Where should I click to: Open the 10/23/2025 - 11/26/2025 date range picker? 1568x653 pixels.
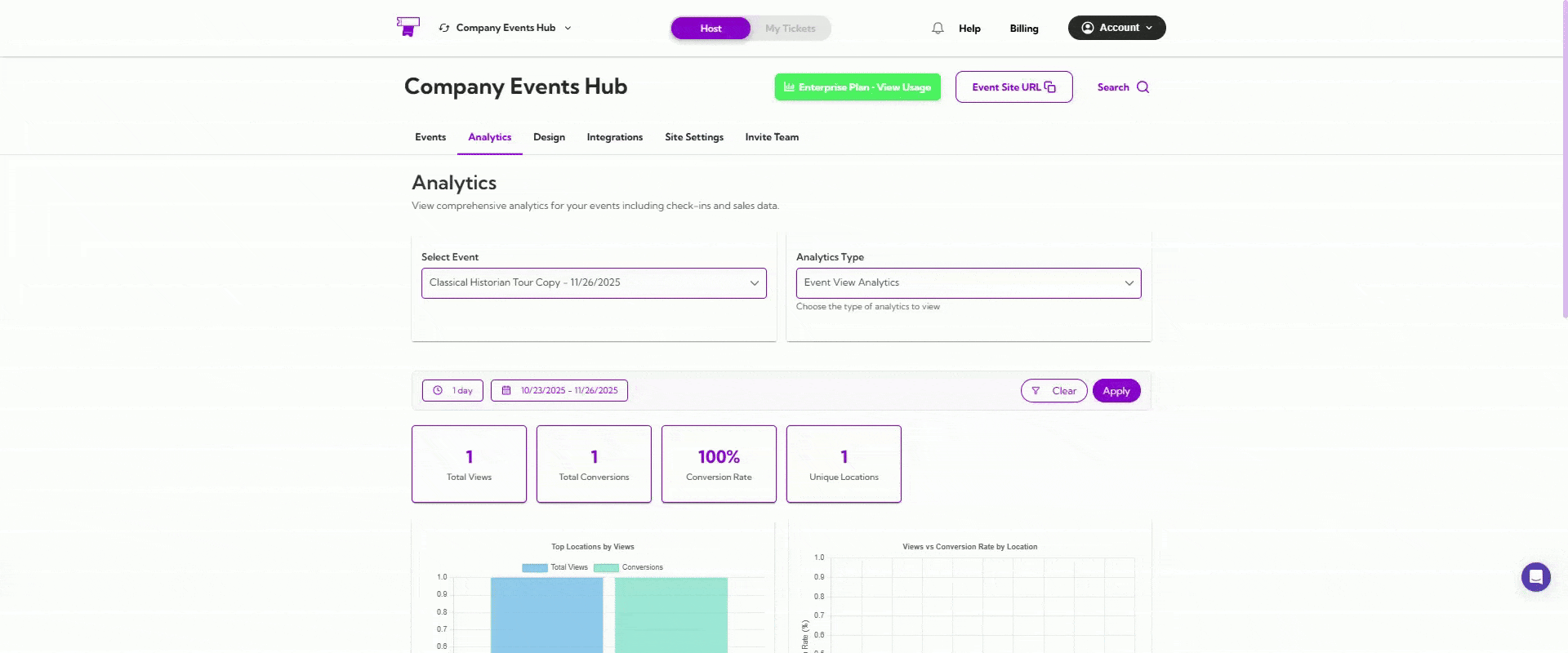[559, 390]
